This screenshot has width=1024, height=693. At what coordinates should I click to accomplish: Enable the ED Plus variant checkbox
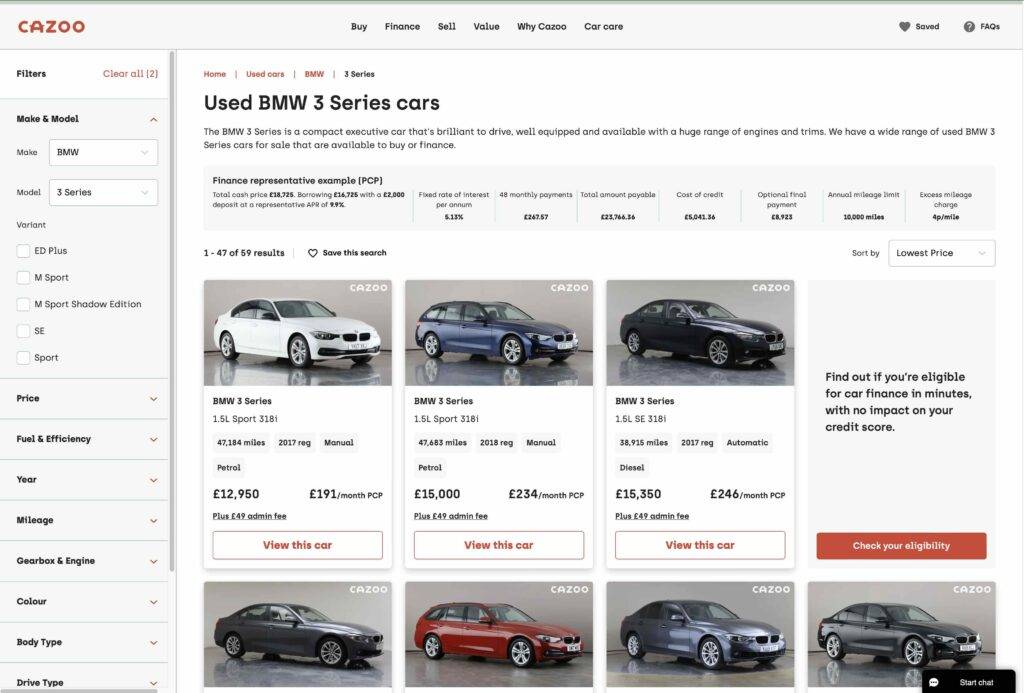point(22,250)
